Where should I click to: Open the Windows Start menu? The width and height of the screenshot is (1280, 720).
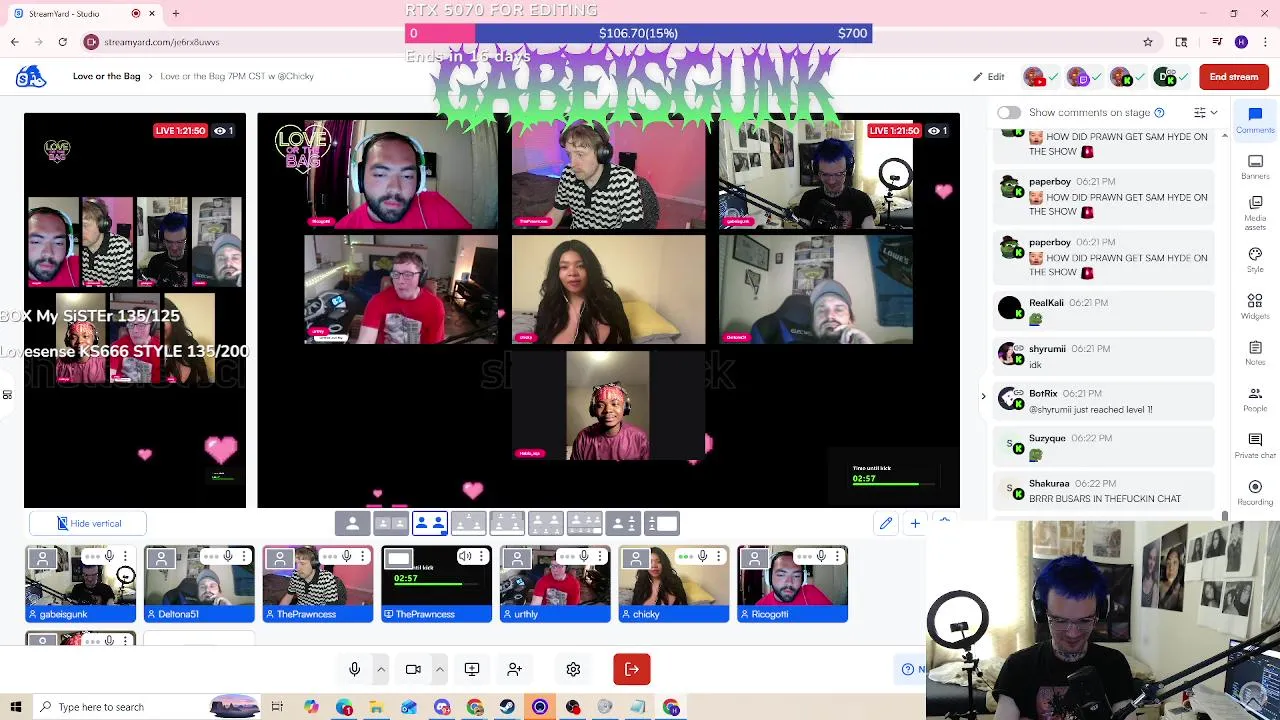tap(15, 707)
